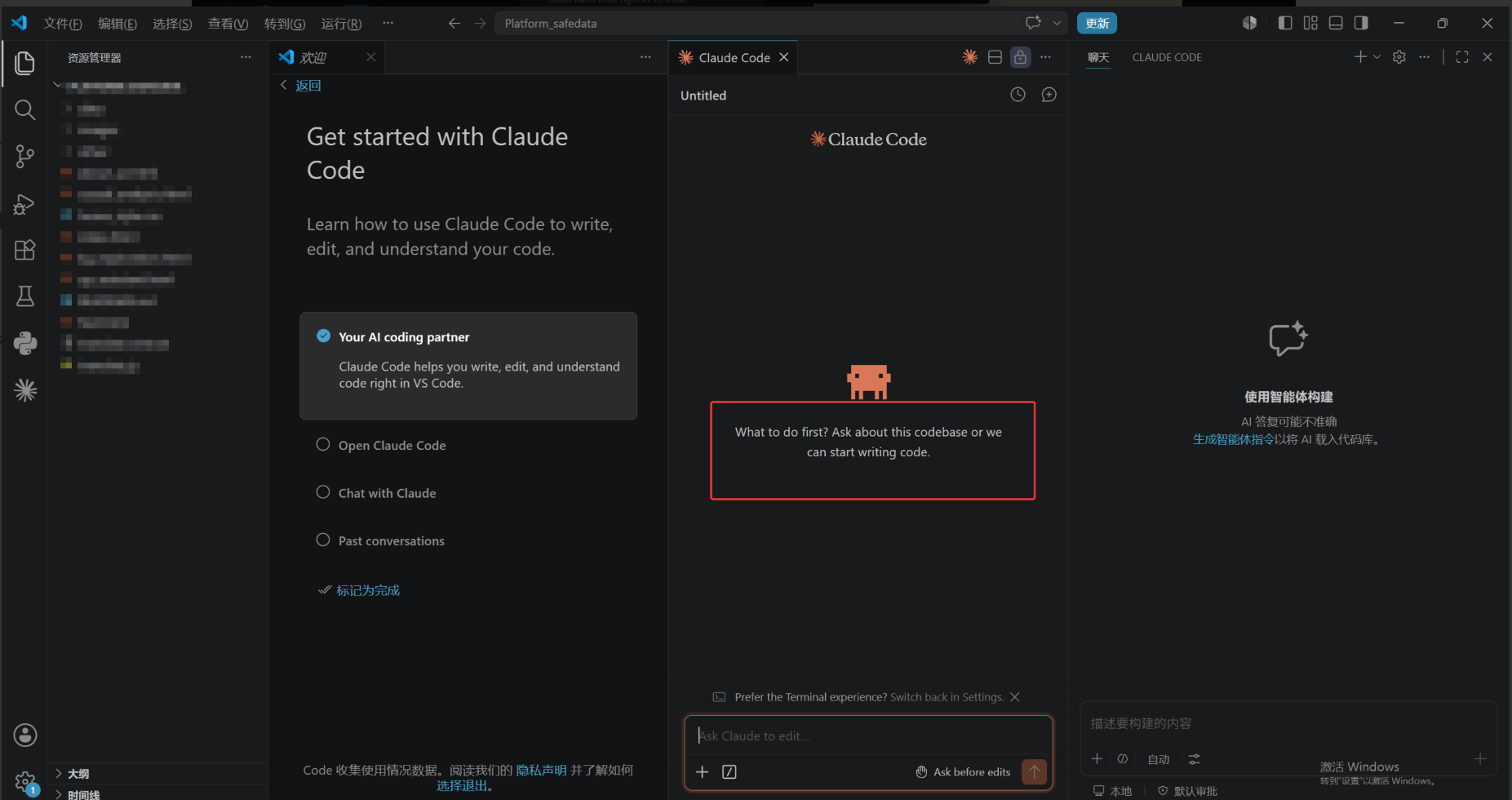This screenshot has width=1512, height=800.
Task: Open the Accounts menu icon
Action: click(x=24, y=735)
